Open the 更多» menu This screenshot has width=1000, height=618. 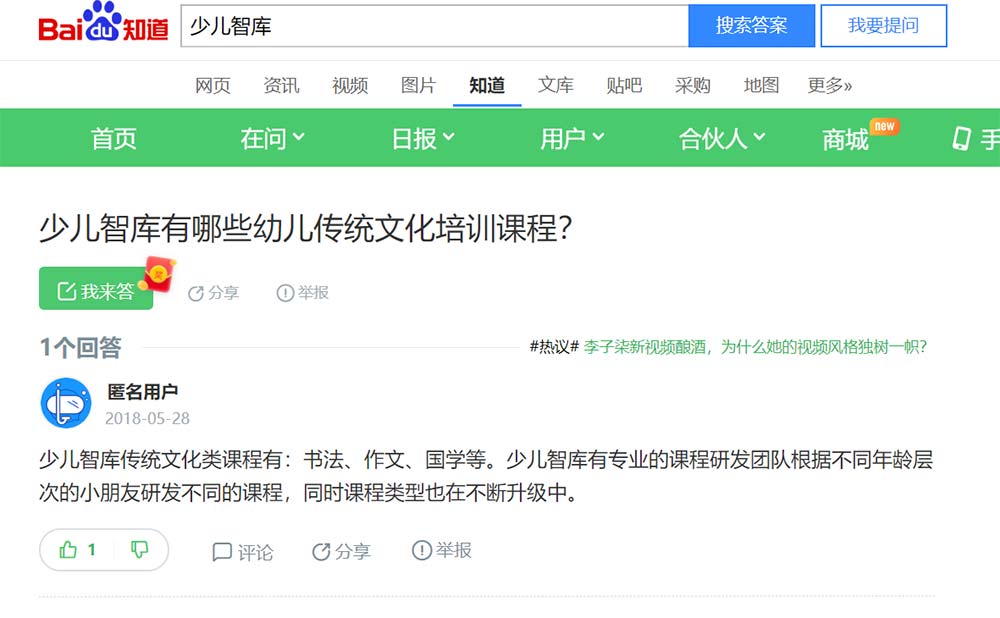point(830,85)
